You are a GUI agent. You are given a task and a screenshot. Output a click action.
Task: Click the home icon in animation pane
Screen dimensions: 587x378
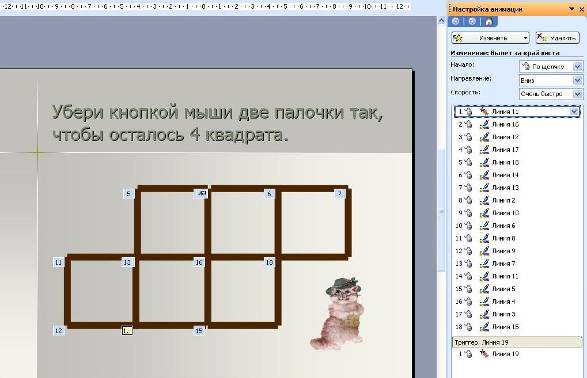pyautogui.click(x=489, y=22)
